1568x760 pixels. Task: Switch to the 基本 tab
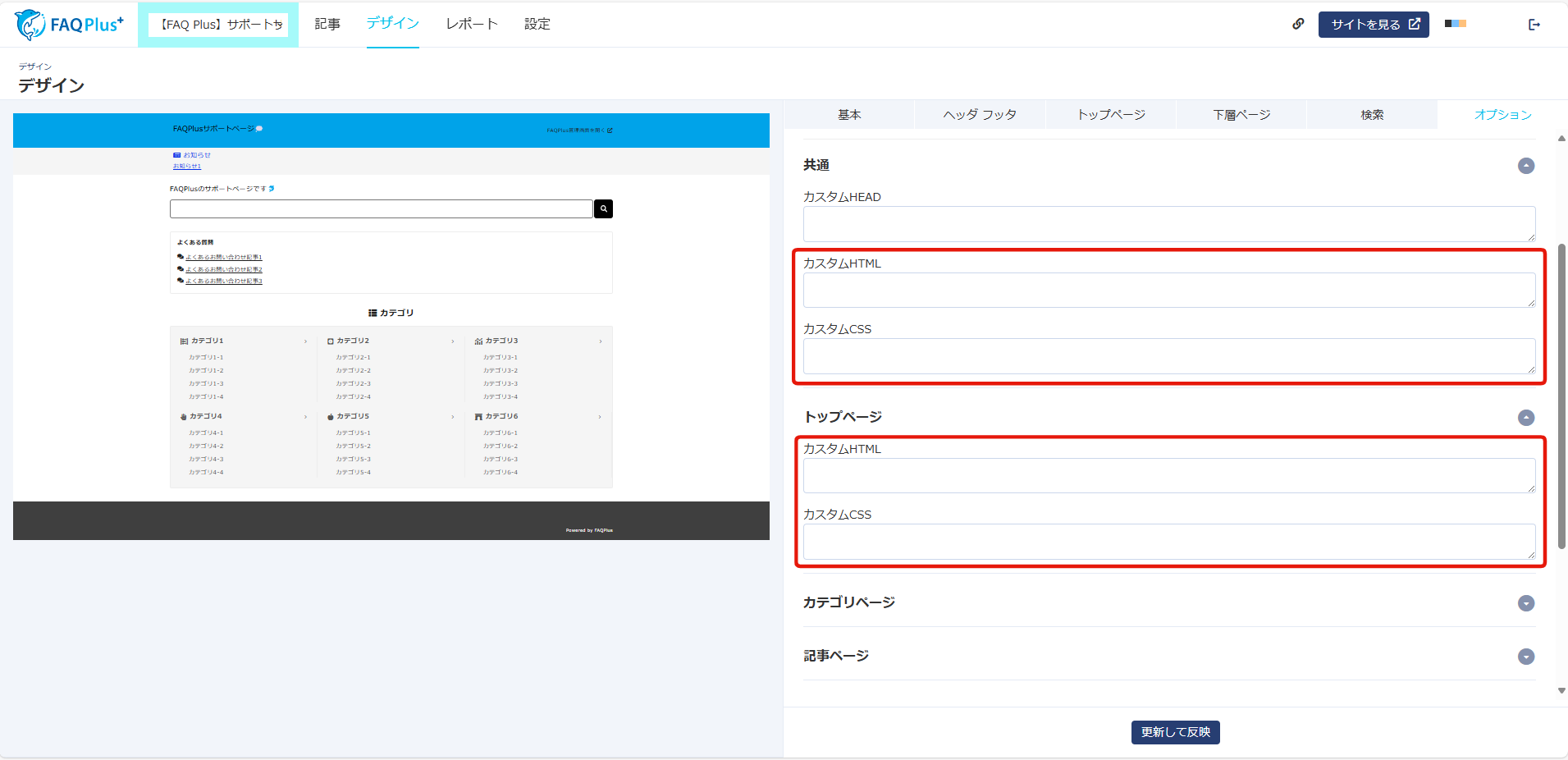849,115
